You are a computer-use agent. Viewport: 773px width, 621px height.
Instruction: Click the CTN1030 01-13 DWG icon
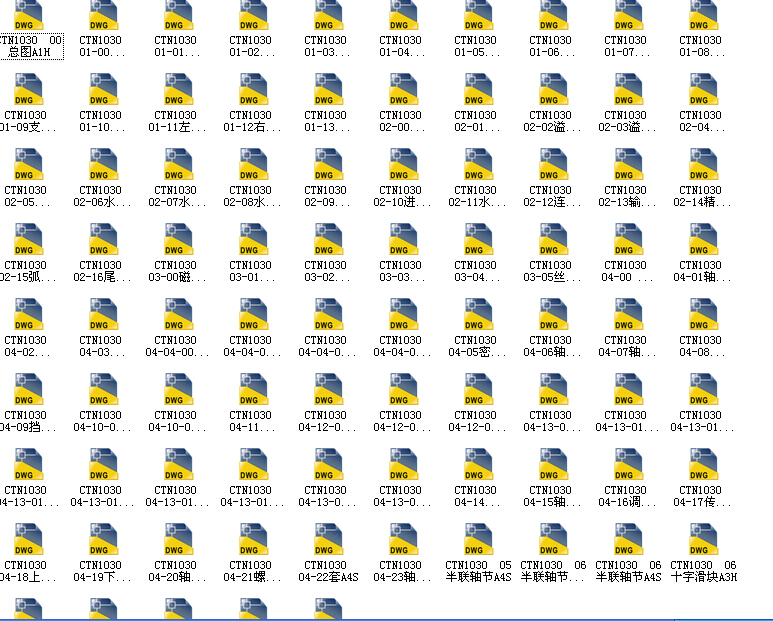tap(328, 89)
